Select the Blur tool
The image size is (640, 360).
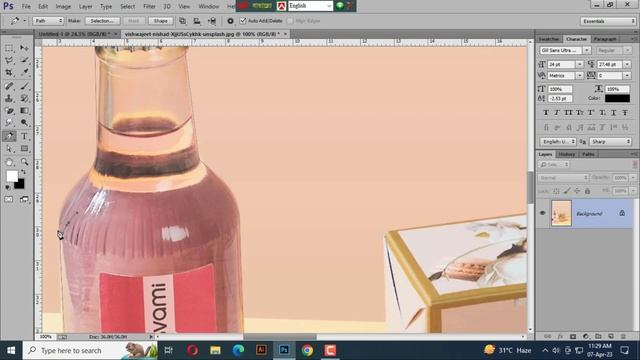click(x=9, y=122)
